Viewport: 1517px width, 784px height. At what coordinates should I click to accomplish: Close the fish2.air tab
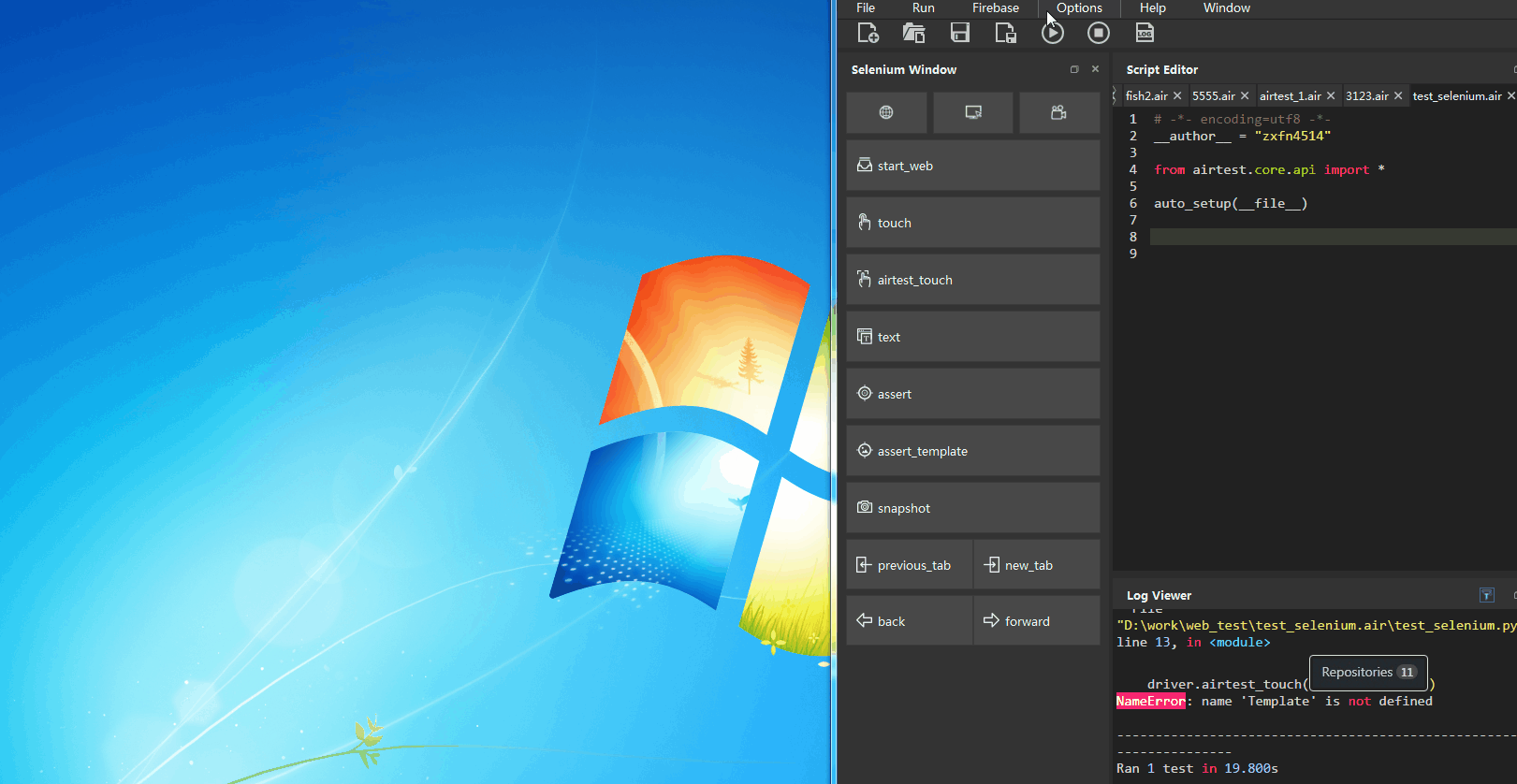point(1177,95)
